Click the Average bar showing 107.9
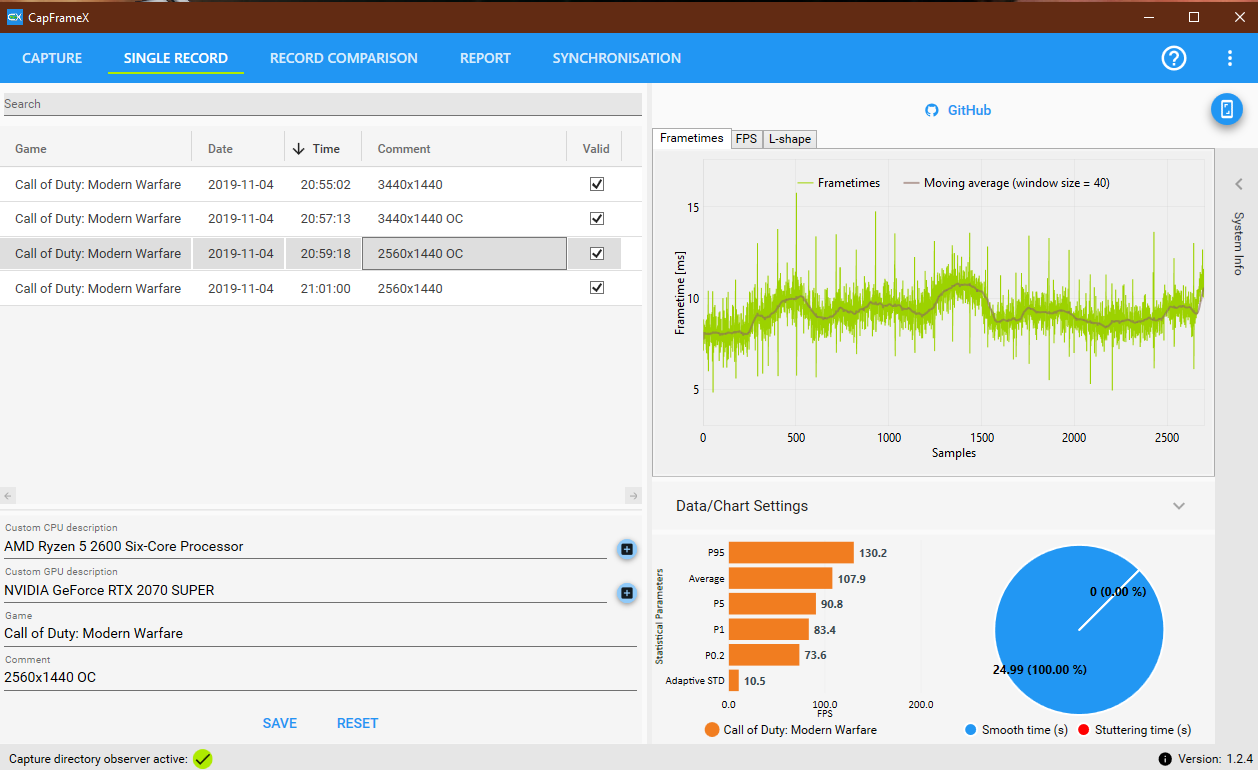The width and height of the screenshot is (1258, 770). [x=780, y=578]
